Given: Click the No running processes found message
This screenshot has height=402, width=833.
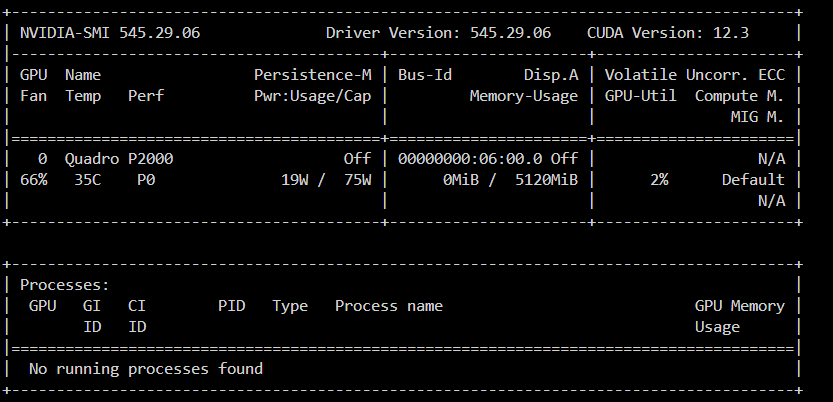Looking at the screenshot, I should point(146,369).
